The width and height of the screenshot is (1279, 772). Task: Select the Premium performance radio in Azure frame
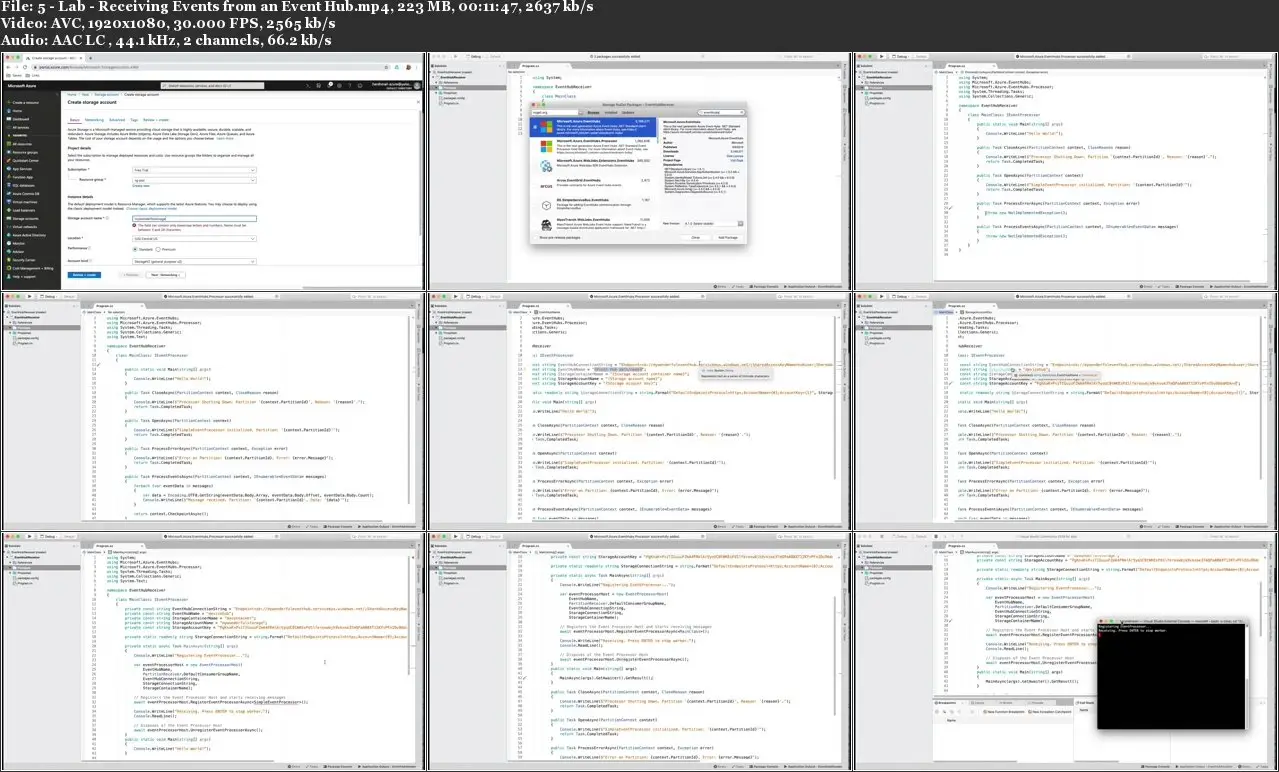pyautogui.click(x=158, y=249)
